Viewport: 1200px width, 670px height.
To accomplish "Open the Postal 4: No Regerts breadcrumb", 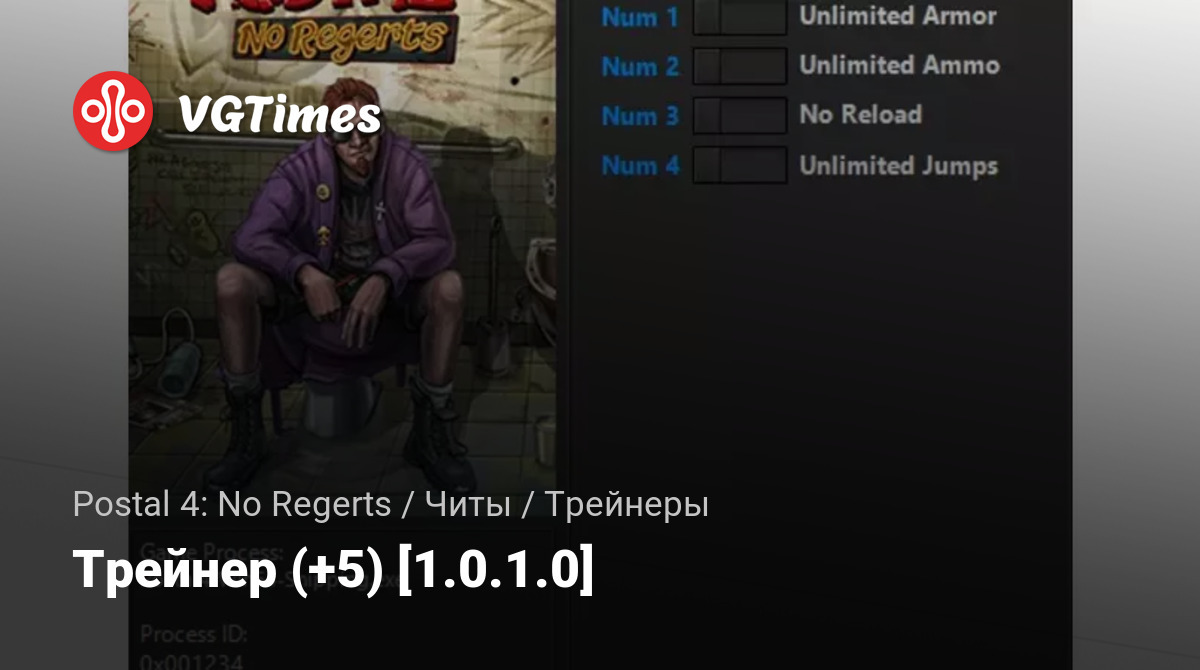I will tap(232, 505).
